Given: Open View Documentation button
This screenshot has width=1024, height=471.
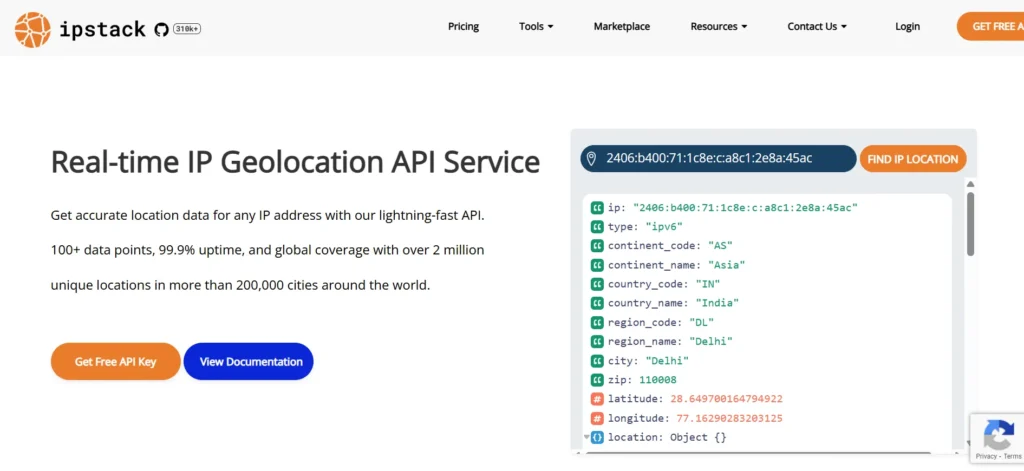Looking at the screenshot, I should click(249, 361).
